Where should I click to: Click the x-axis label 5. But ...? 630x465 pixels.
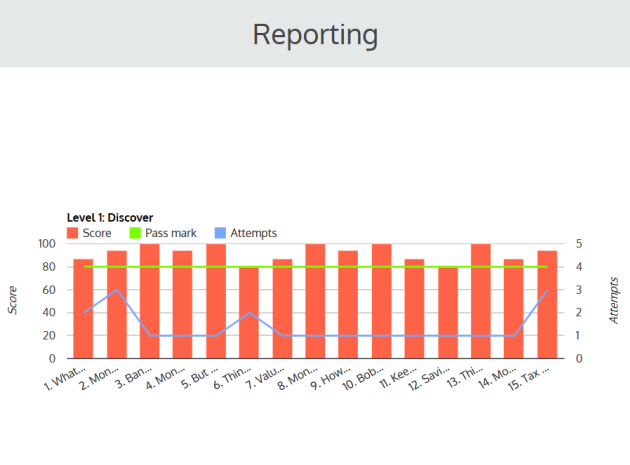pos(199,377)
